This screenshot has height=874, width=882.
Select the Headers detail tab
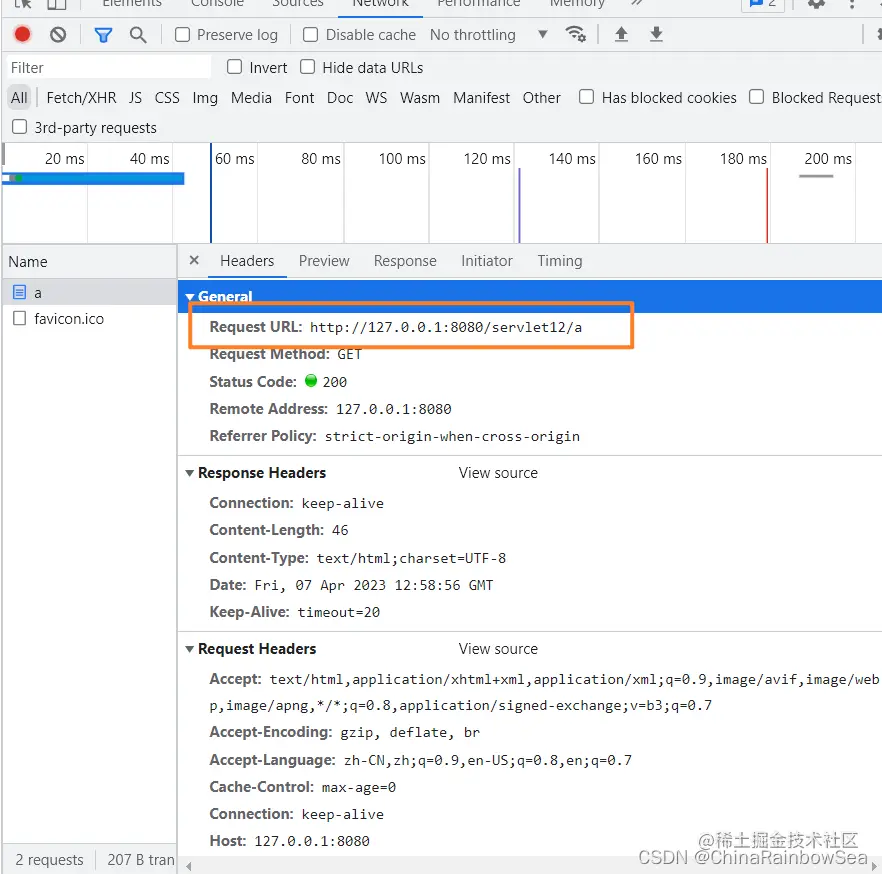tap(247, 261)
